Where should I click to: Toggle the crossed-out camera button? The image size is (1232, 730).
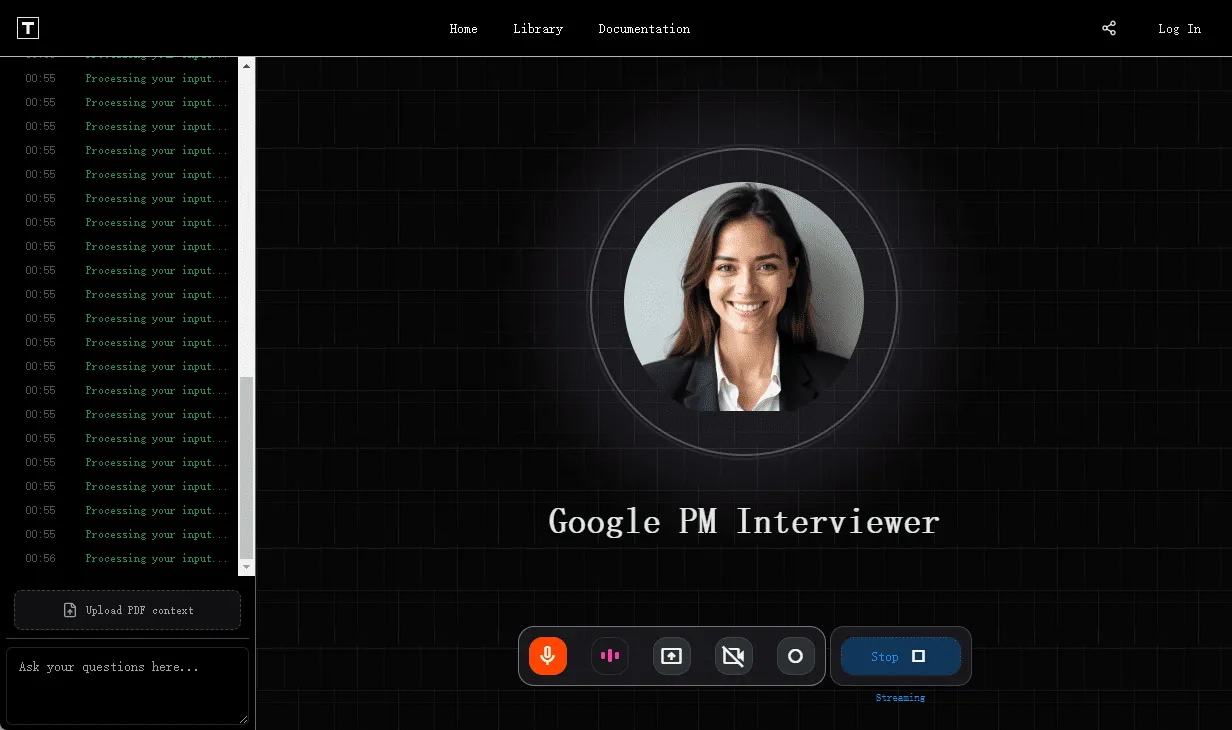coord(734,656)
